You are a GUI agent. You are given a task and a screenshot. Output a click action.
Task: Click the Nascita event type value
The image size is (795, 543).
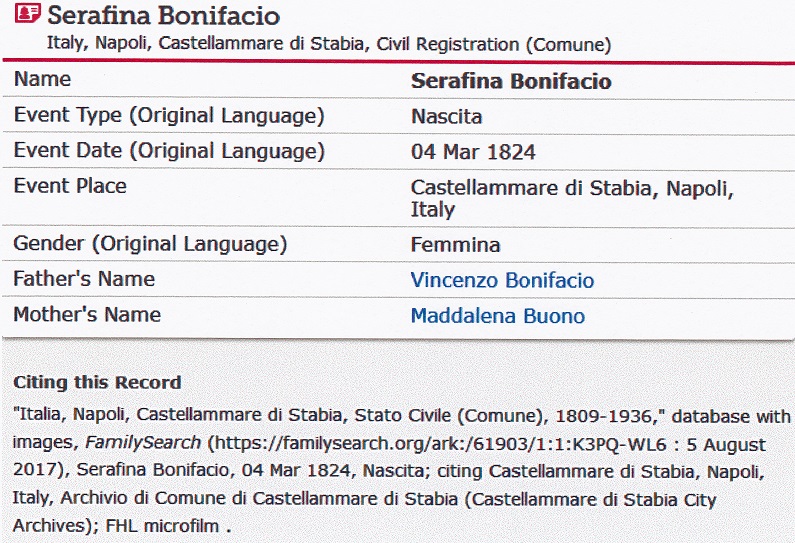tap(446, 117)
